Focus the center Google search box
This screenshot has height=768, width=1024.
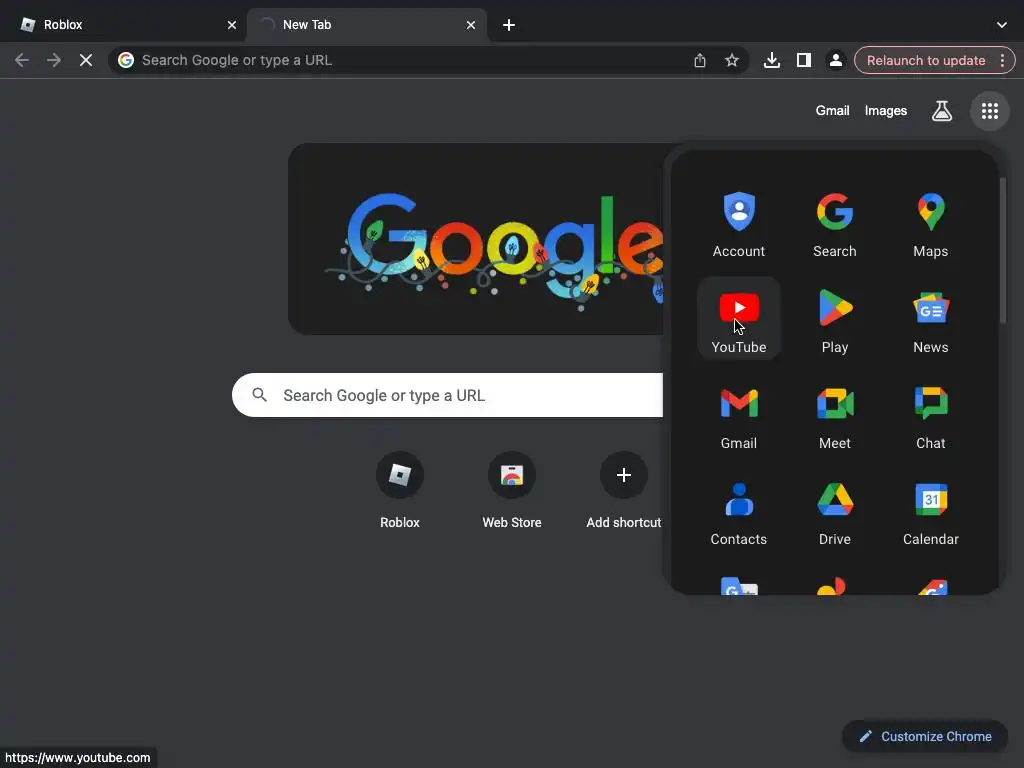pos(447,395)
